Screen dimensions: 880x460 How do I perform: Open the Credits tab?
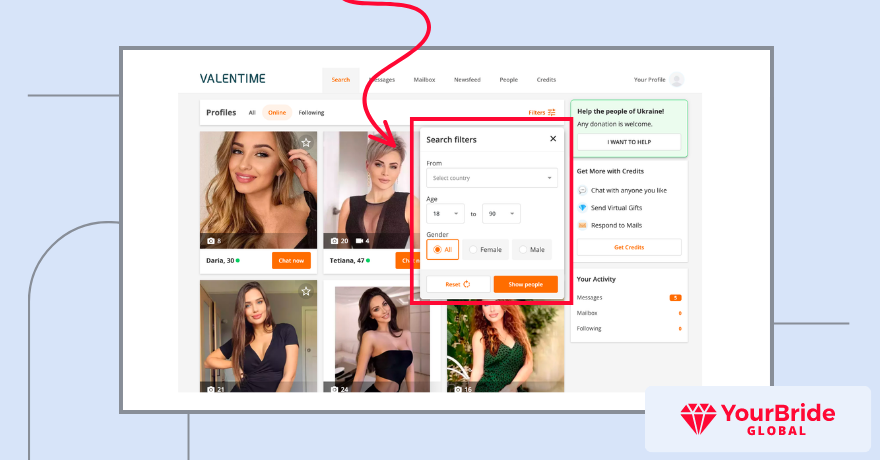[x=546, y=80]
